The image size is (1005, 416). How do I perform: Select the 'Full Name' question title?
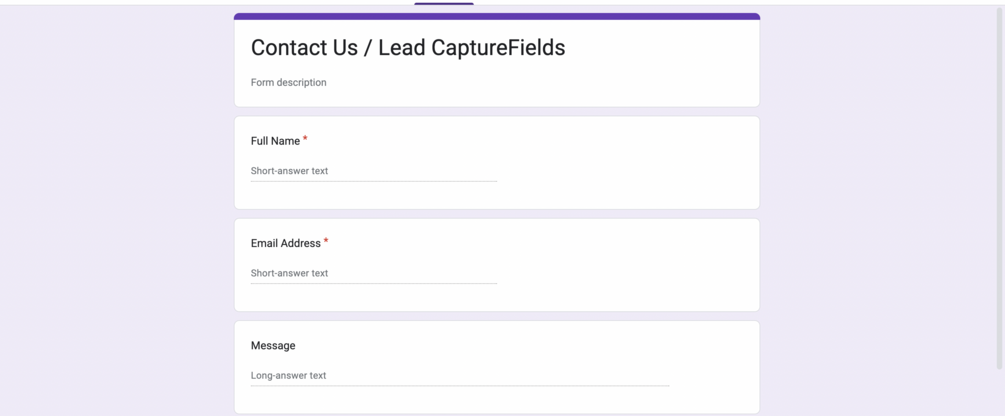tap(275, 141)
